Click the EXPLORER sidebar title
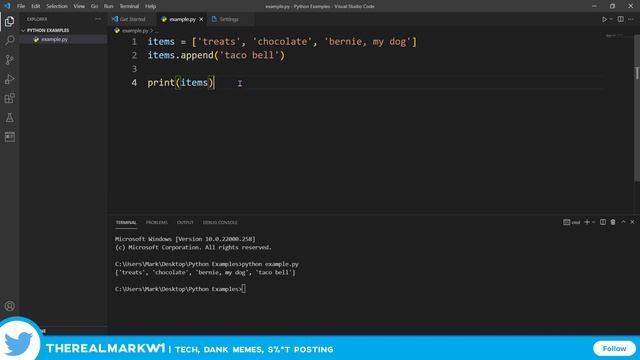 pyautogui.click(x=37, y=19)
